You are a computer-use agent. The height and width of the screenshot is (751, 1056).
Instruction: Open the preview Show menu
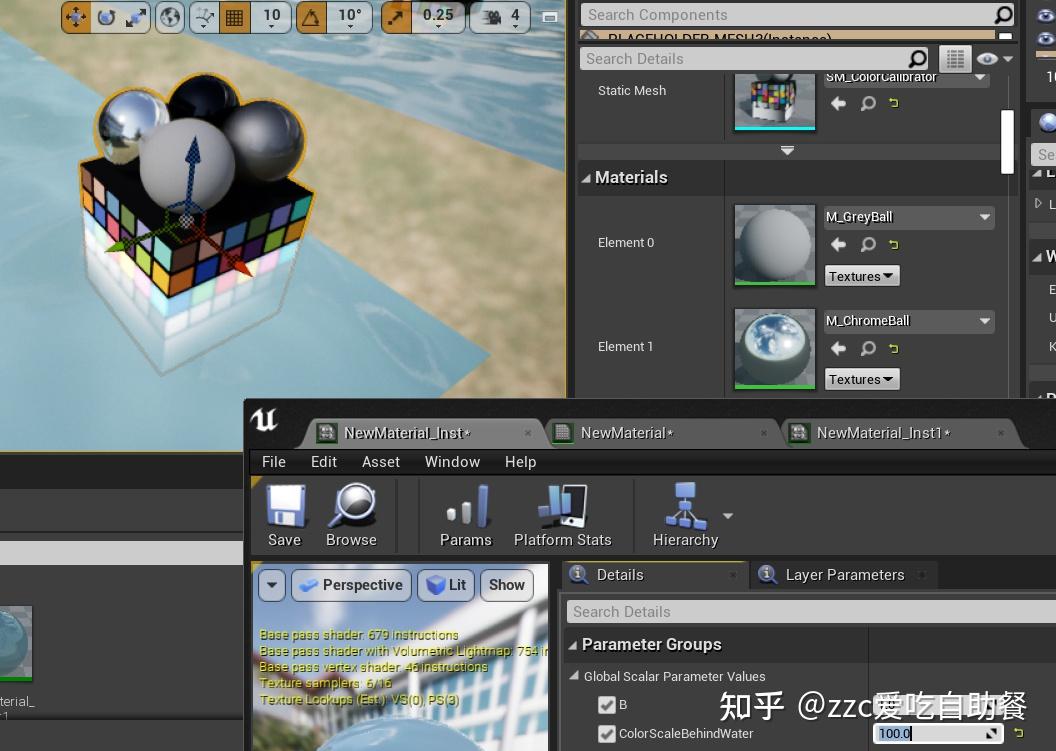point(506,585)
